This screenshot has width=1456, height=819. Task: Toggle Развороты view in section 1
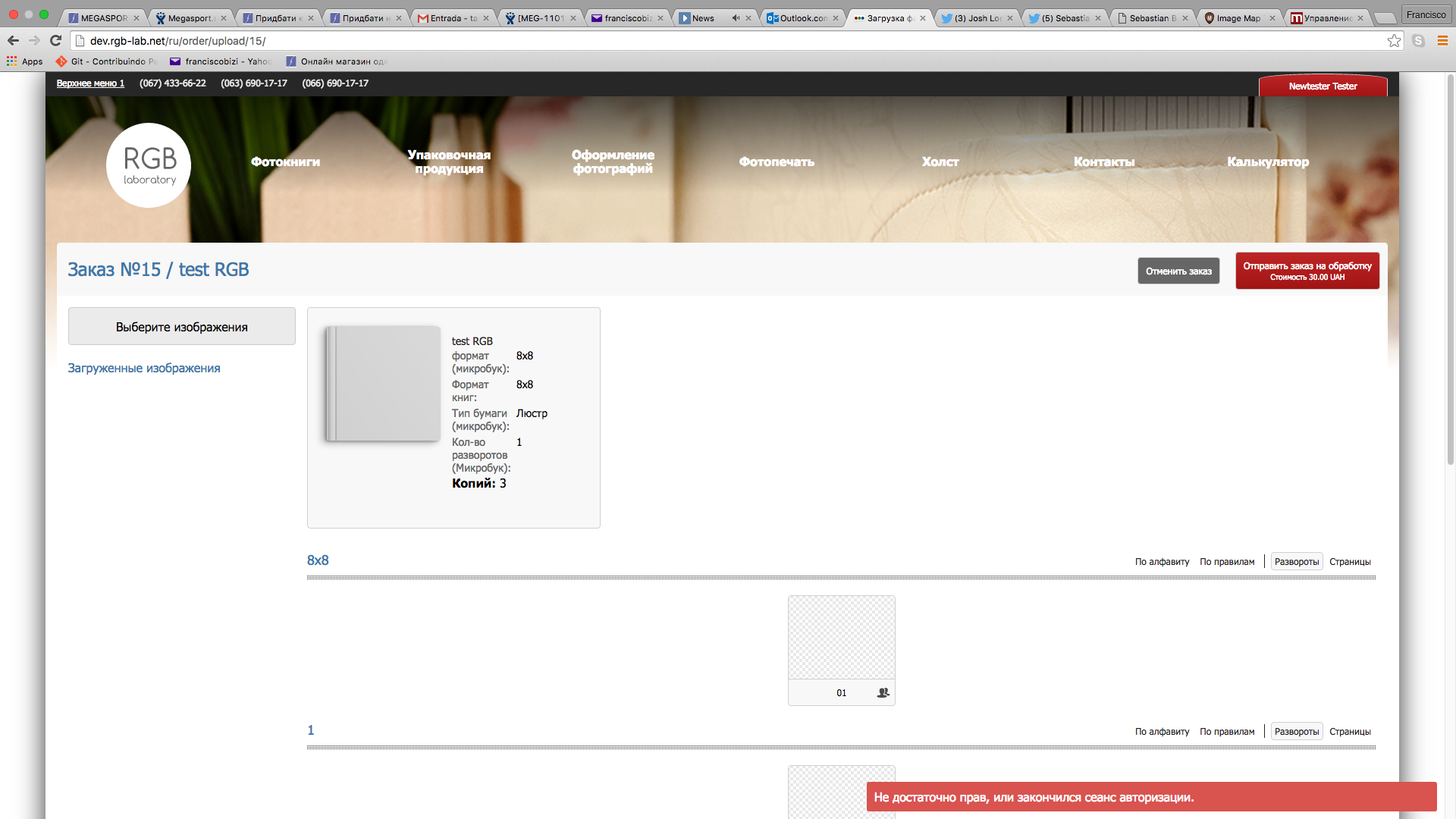click(1296, 732)
